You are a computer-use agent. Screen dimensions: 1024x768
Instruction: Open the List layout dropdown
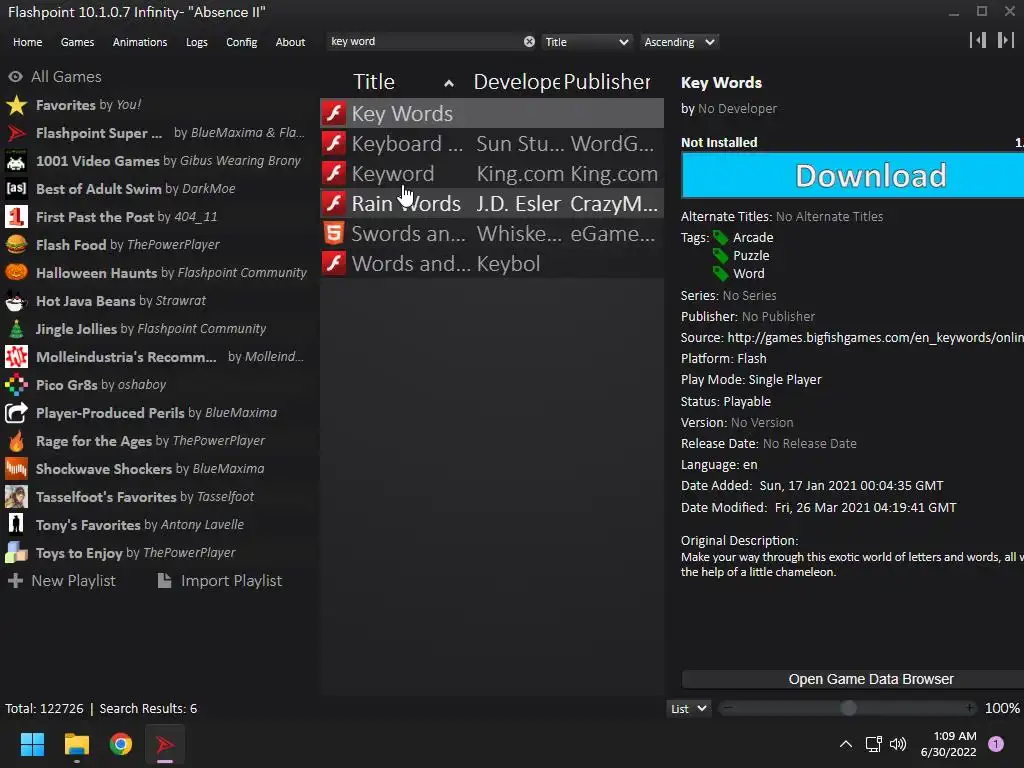688,709
